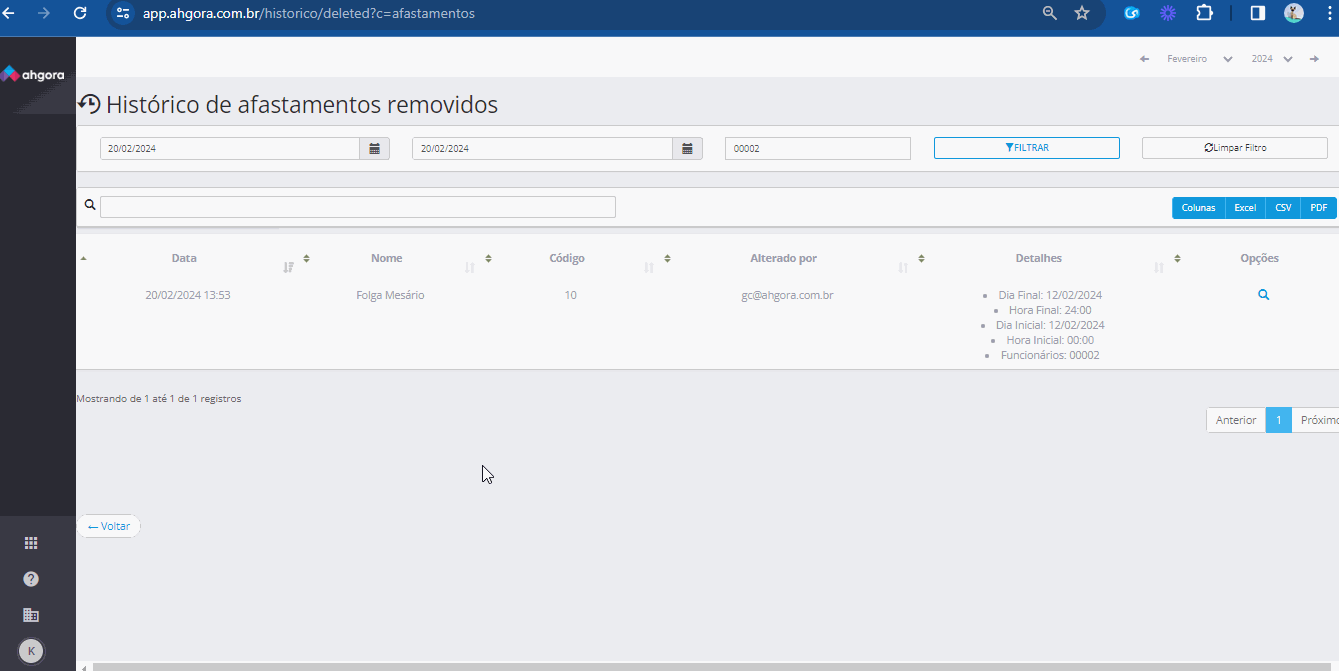Image resolution: width=1339 pixels, height=671 pixels.
Task: Open Colunas column selector
Action: click(1199, 208)
